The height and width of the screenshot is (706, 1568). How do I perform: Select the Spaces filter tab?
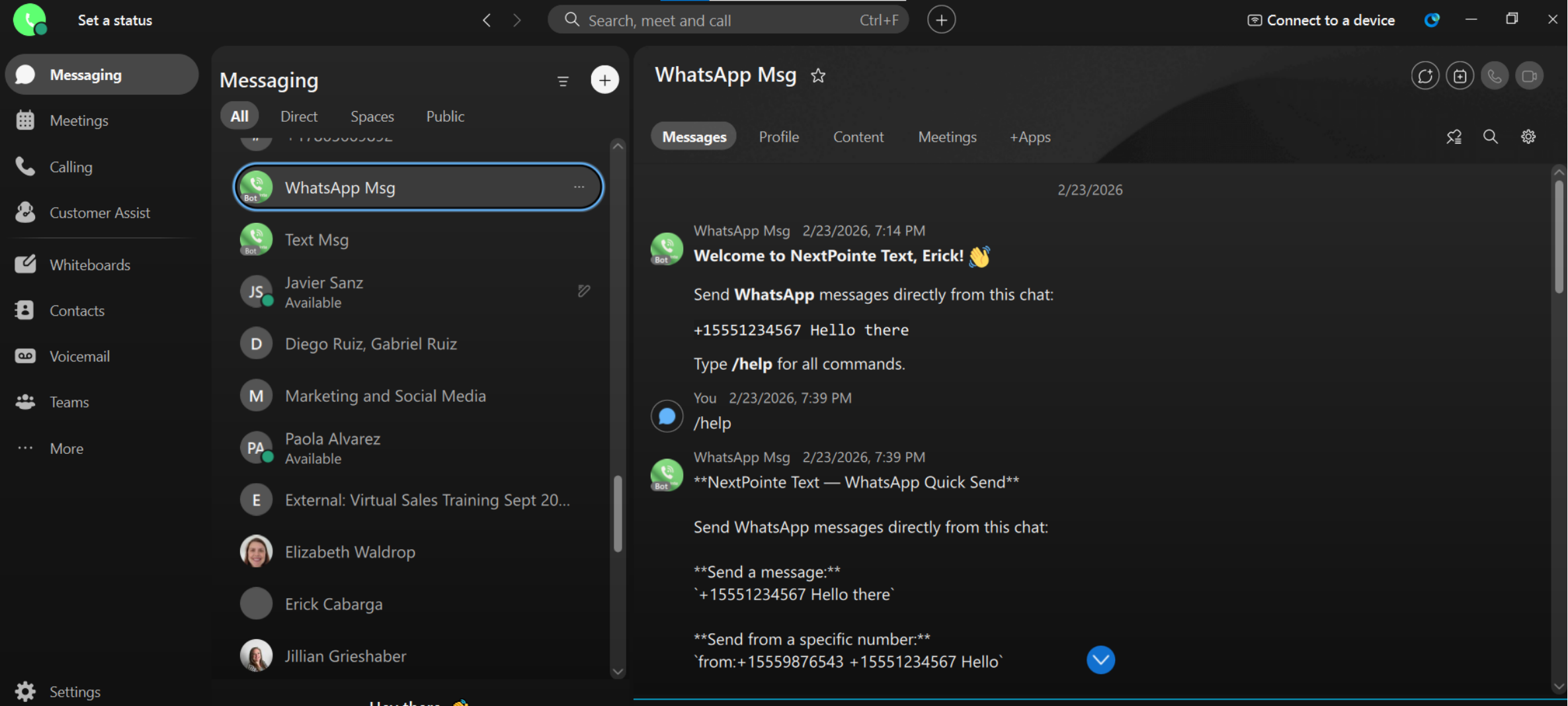coord(372,116)
